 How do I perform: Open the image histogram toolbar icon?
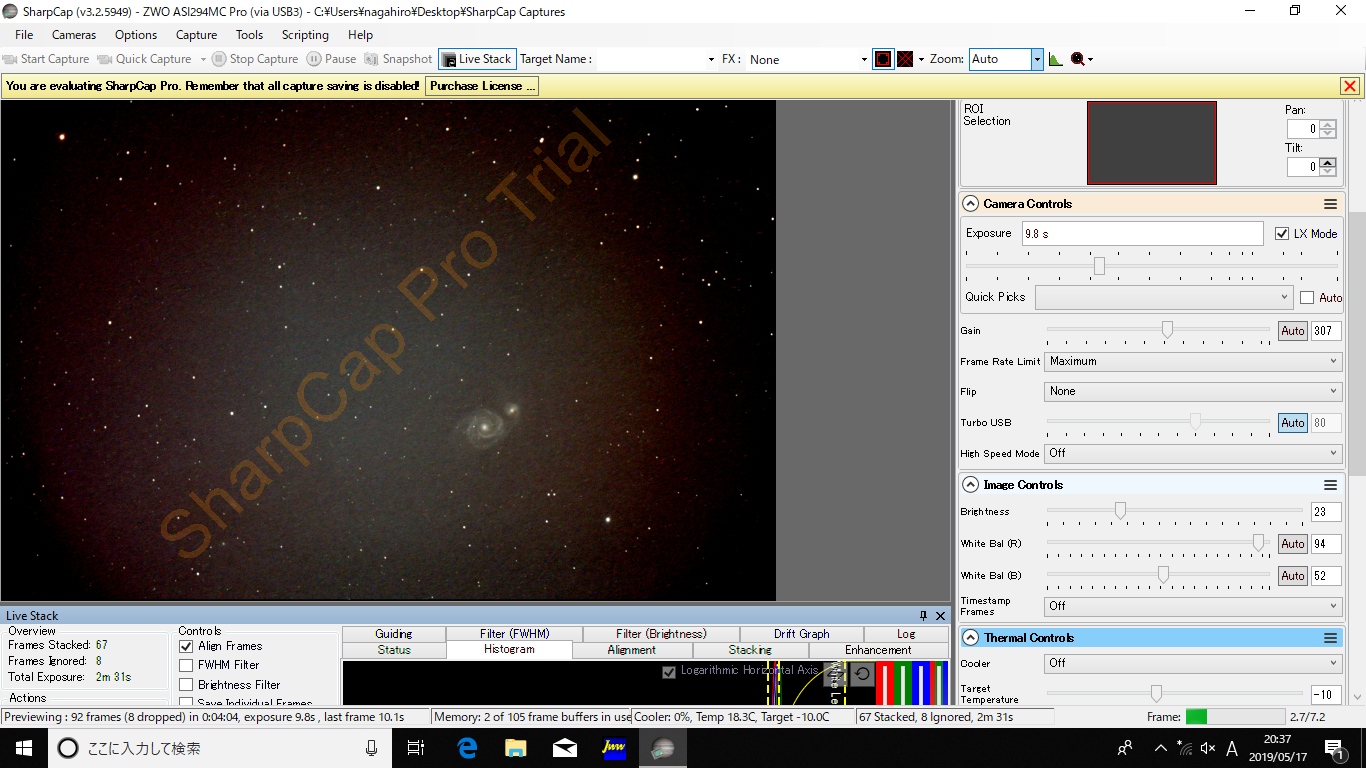click(x=1056, y=59)
